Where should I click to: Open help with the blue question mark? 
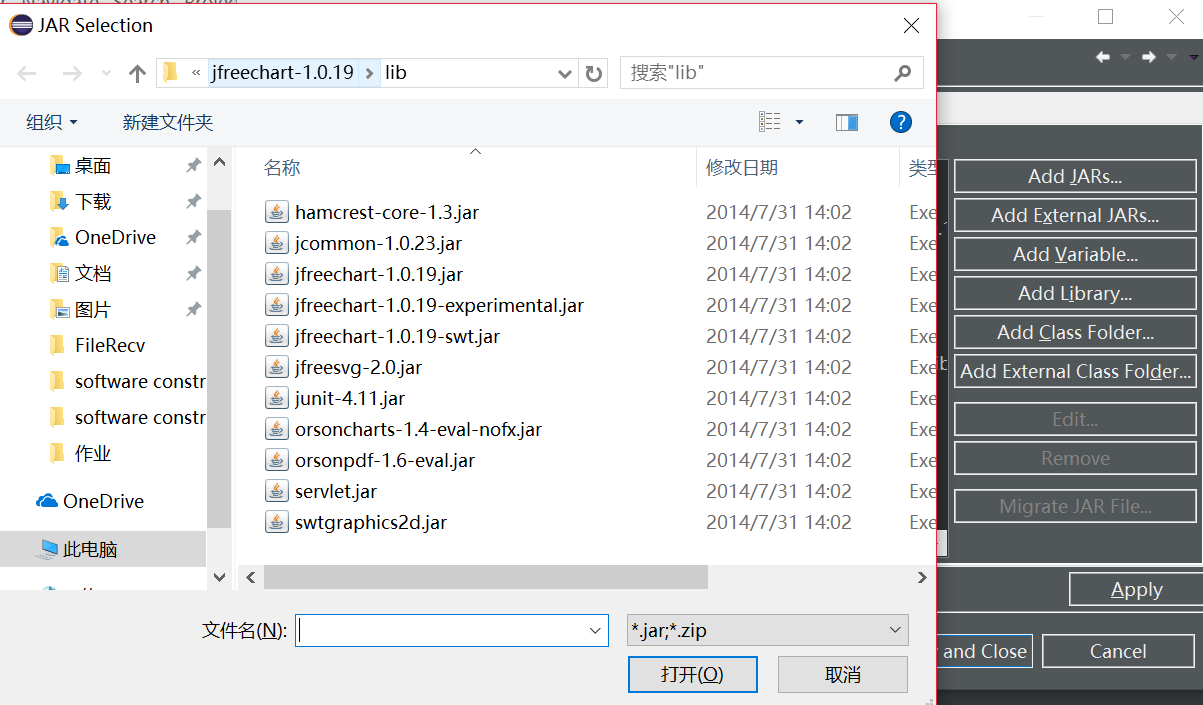[x=901, y=122]
